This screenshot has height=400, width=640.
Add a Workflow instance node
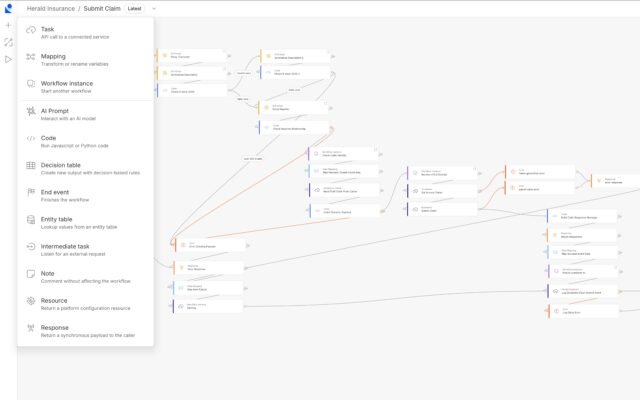click(67, 87)
